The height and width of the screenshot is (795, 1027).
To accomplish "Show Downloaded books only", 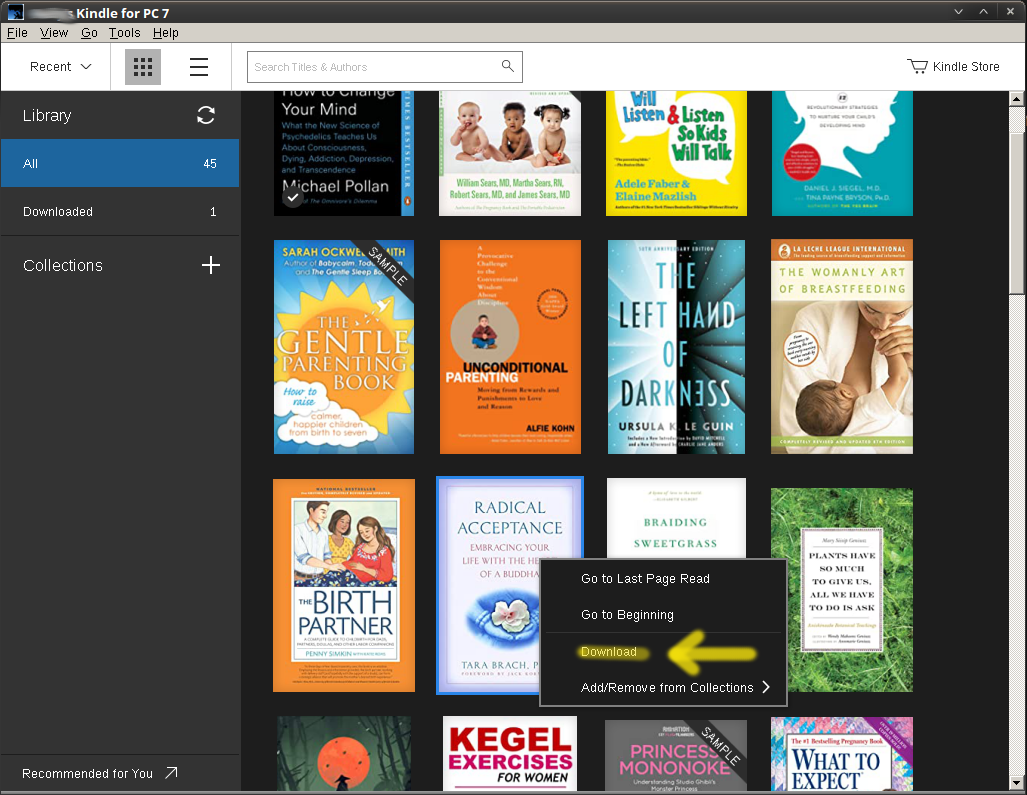I will tap(120, 212).
